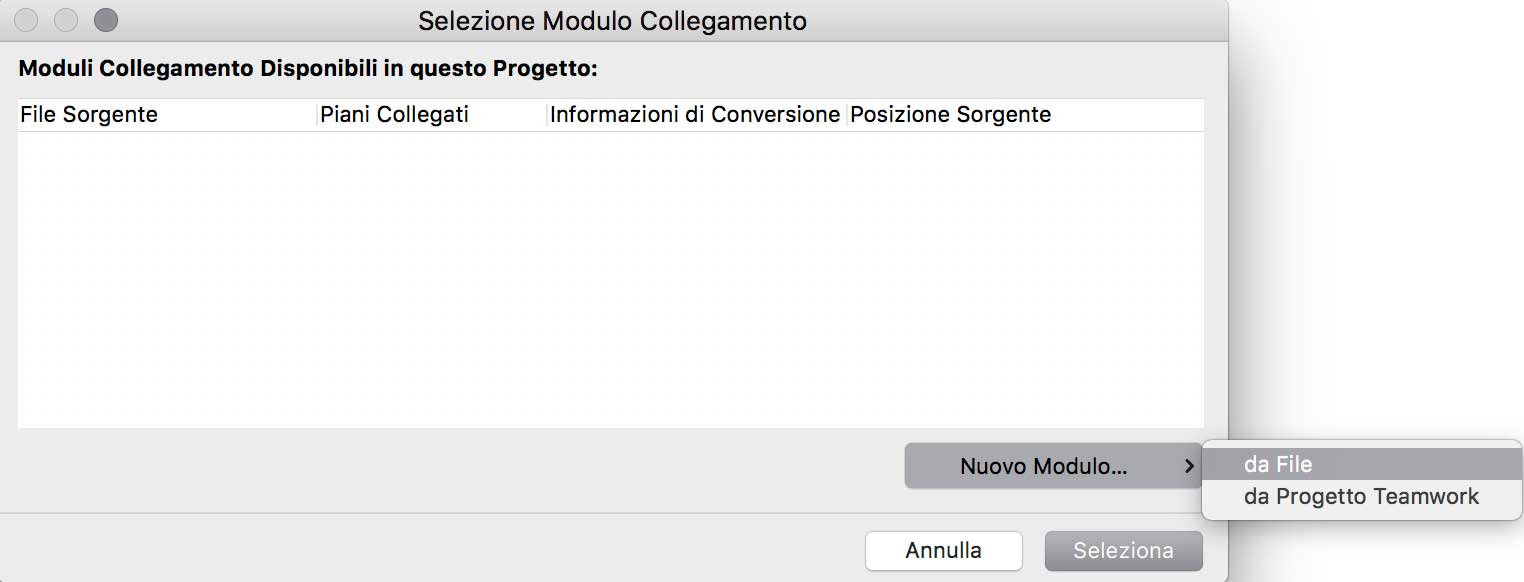Click inside the empty modules list area

[610, 280]
